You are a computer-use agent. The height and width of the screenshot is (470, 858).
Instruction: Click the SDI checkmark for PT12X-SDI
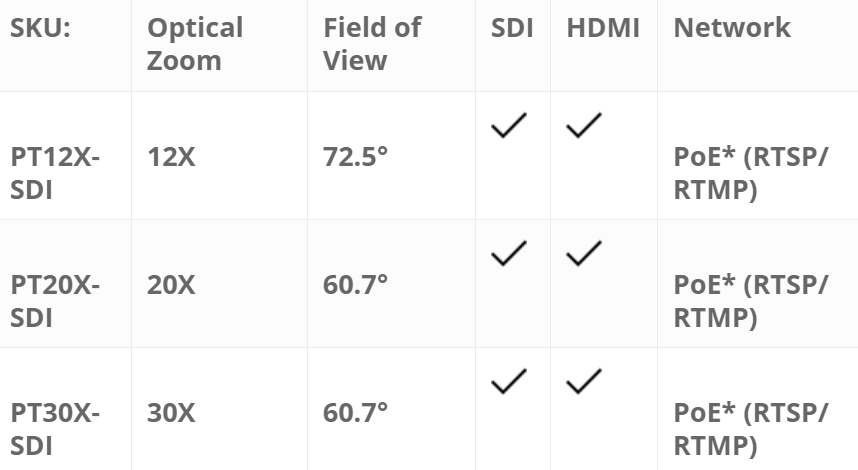coord(509,126)
